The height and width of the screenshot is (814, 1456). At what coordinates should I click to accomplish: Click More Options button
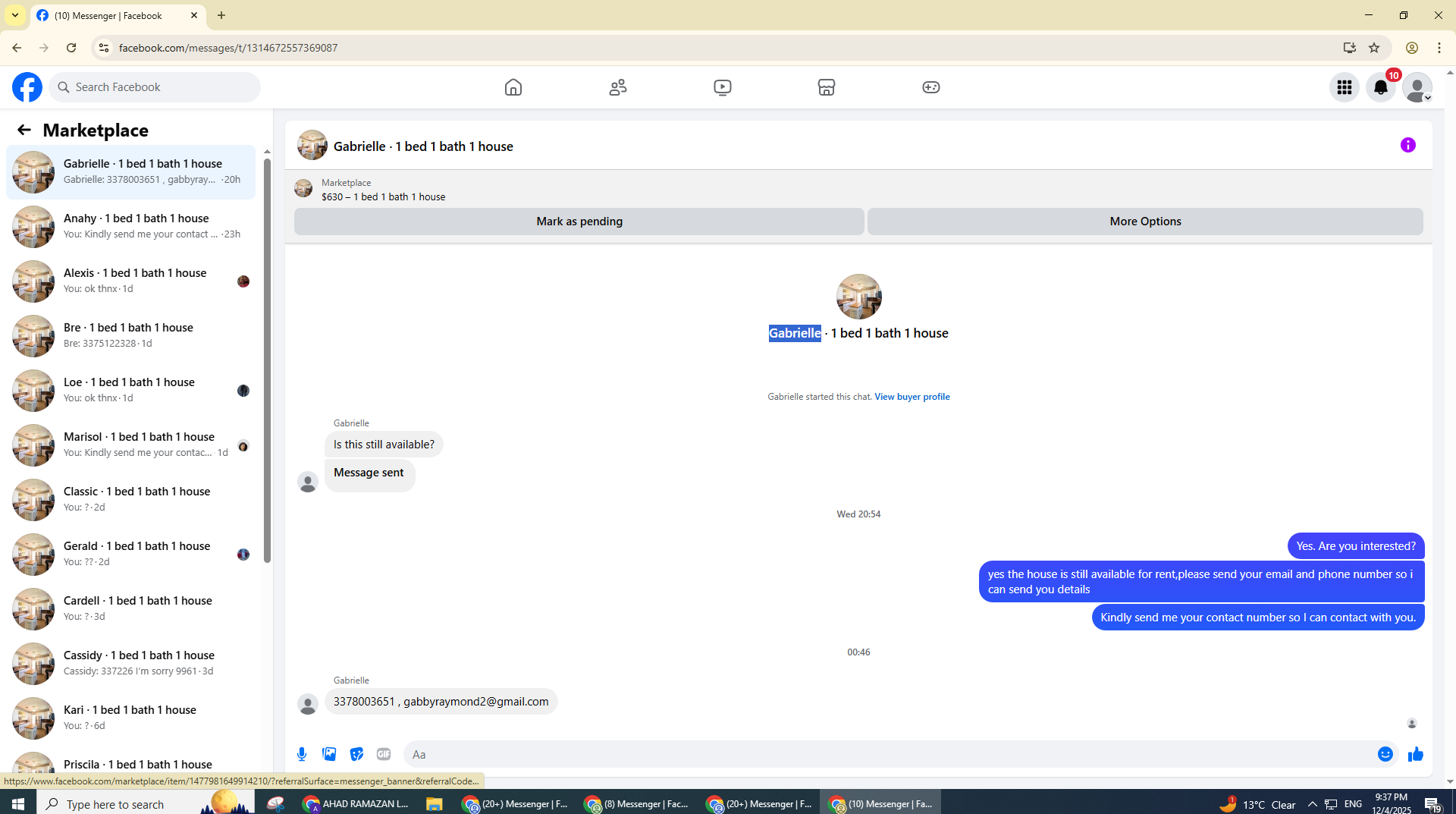click(1145, 222)
